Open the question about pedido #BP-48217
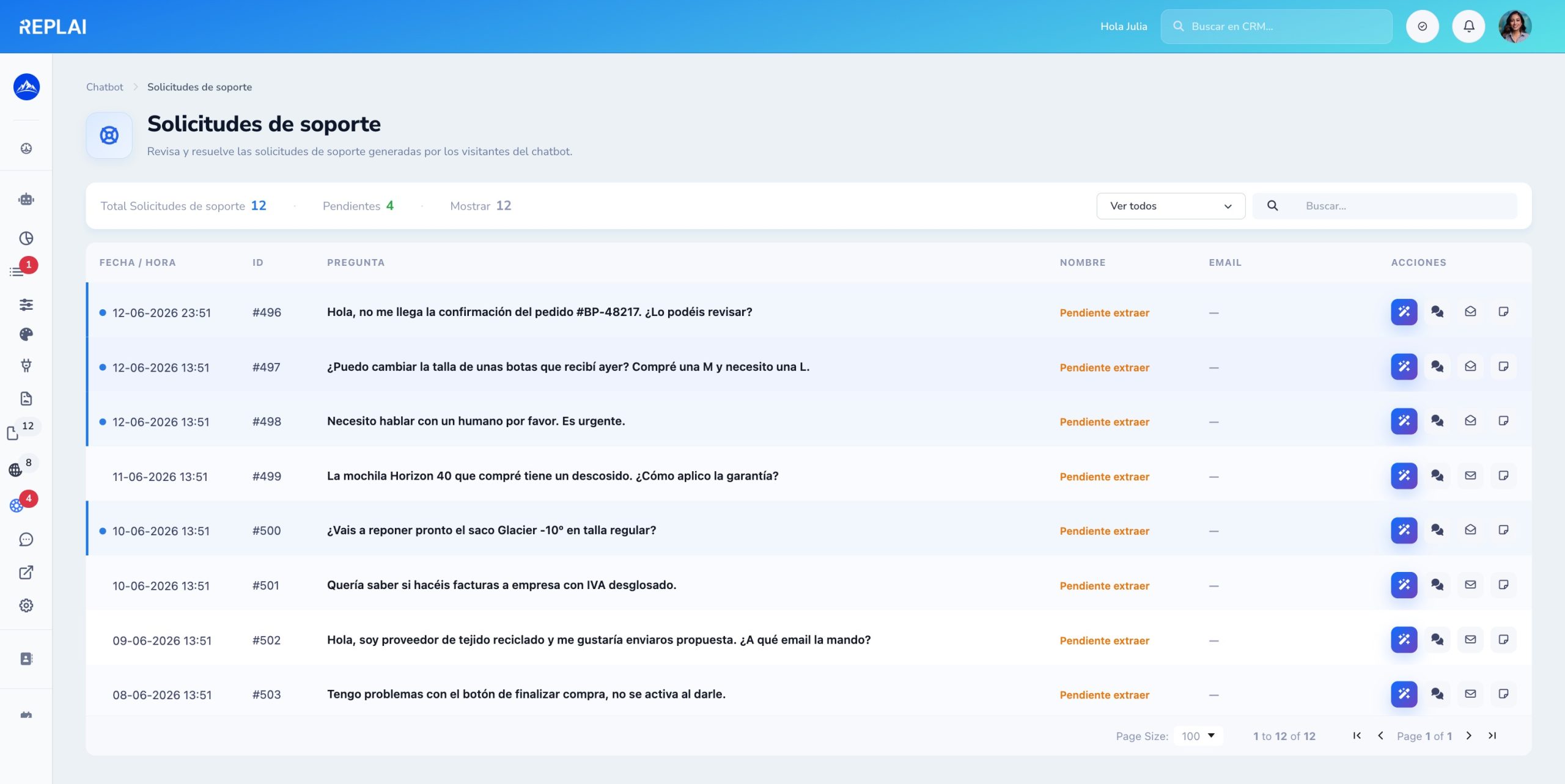 [x=539, y=312]
